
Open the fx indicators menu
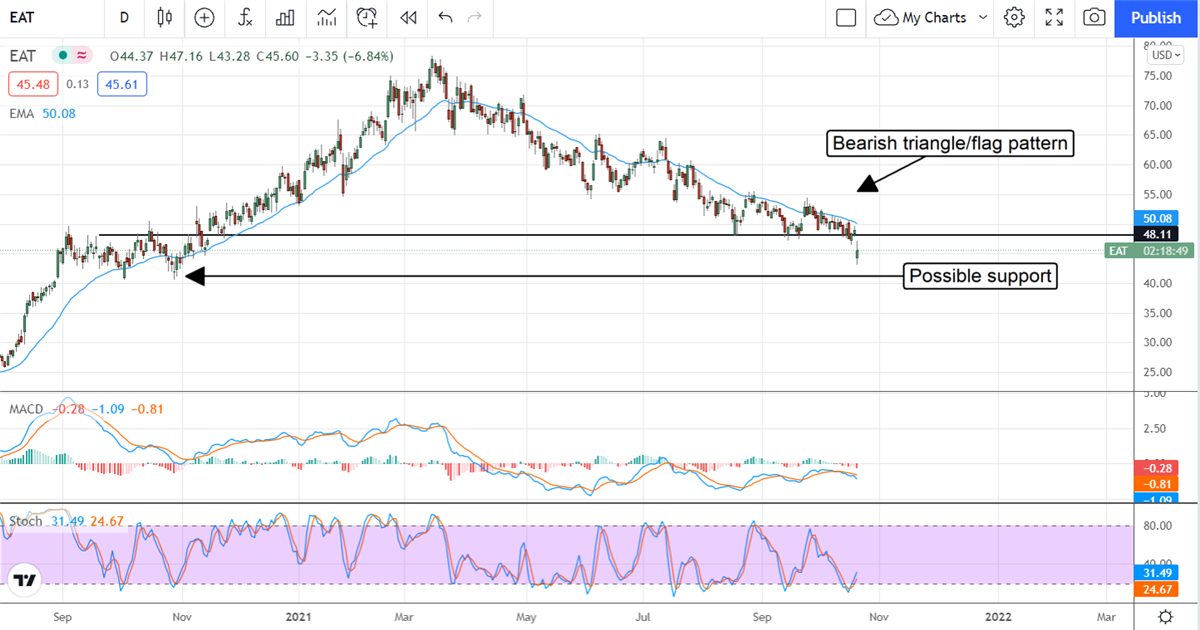[x=245, y=17]
